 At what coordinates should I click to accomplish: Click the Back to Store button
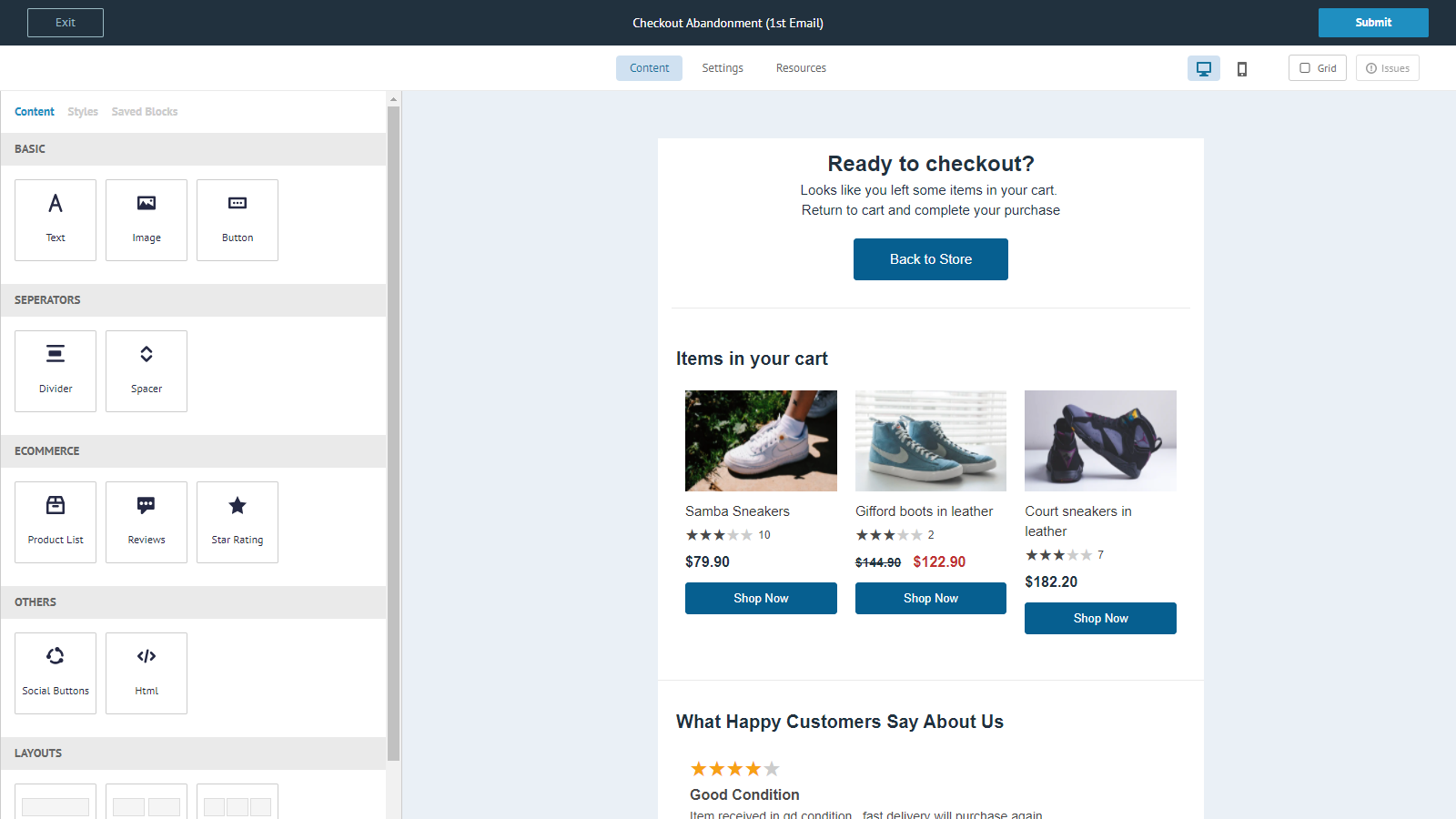pyautogui.click(x=931, y=259)
